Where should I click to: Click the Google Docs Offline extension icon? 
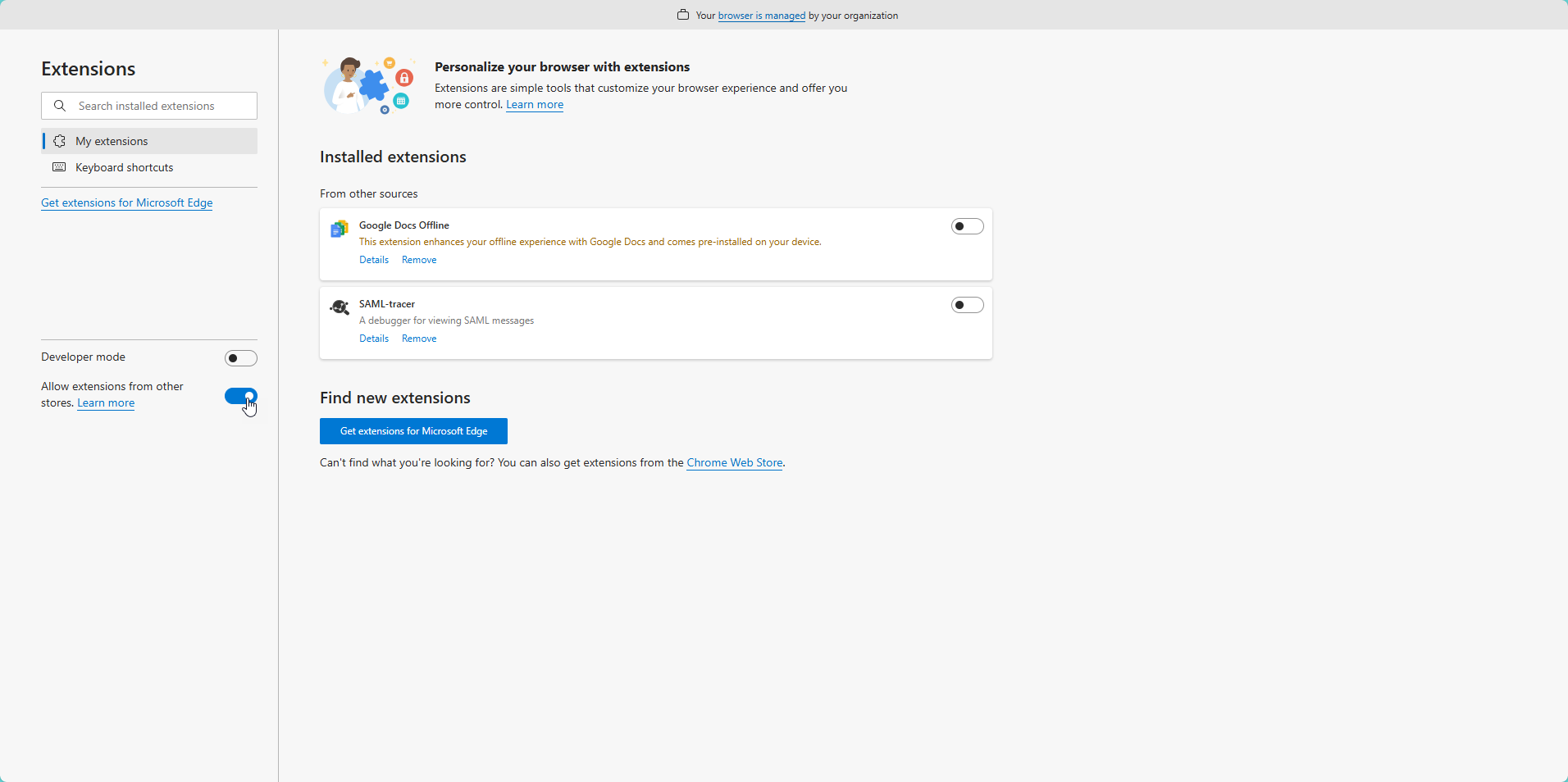[x=340, y=229]
